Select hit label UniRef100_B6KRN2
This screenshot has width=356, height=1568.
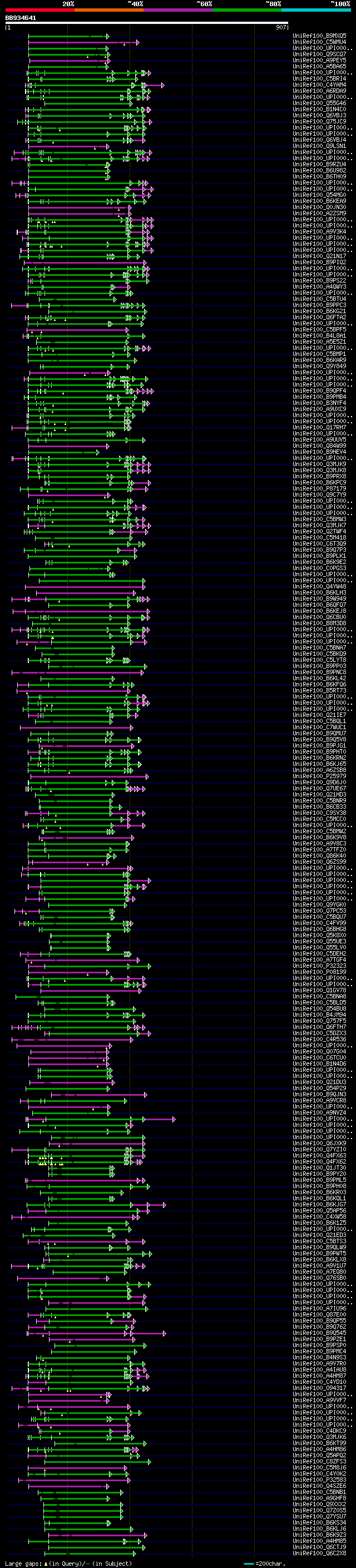[x=319, y=758]
